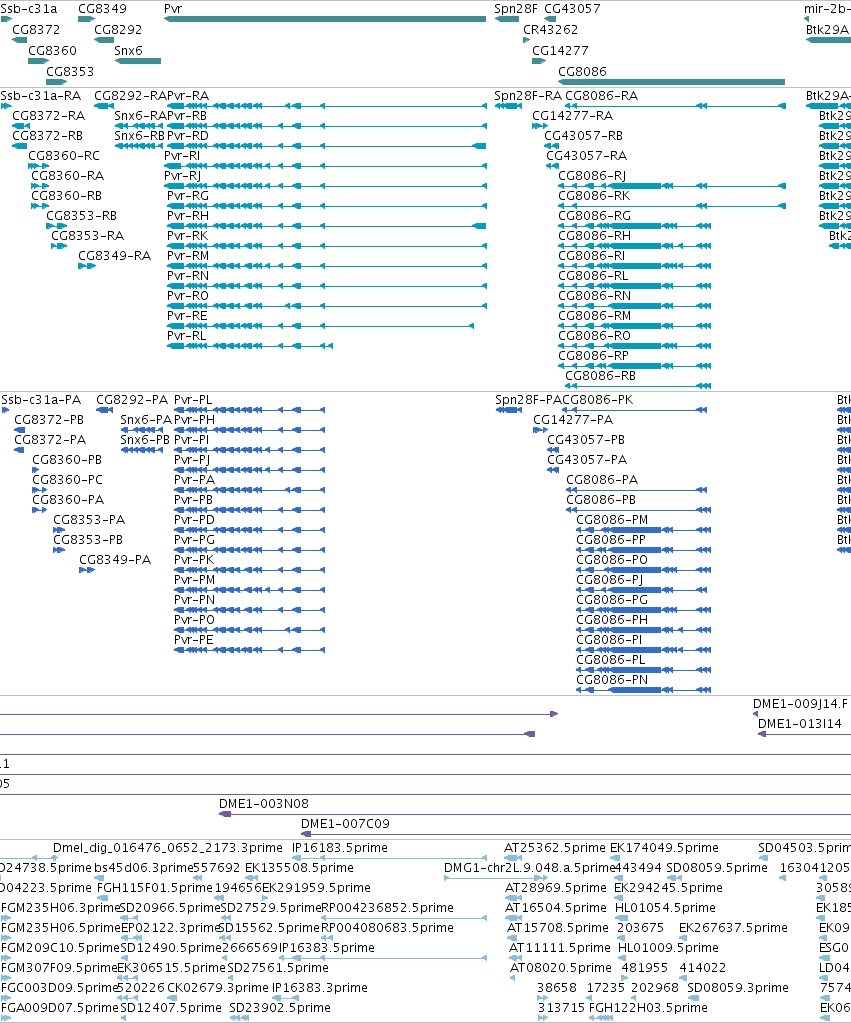Select EST label 'CK02679.3prime'

(218, 988)
